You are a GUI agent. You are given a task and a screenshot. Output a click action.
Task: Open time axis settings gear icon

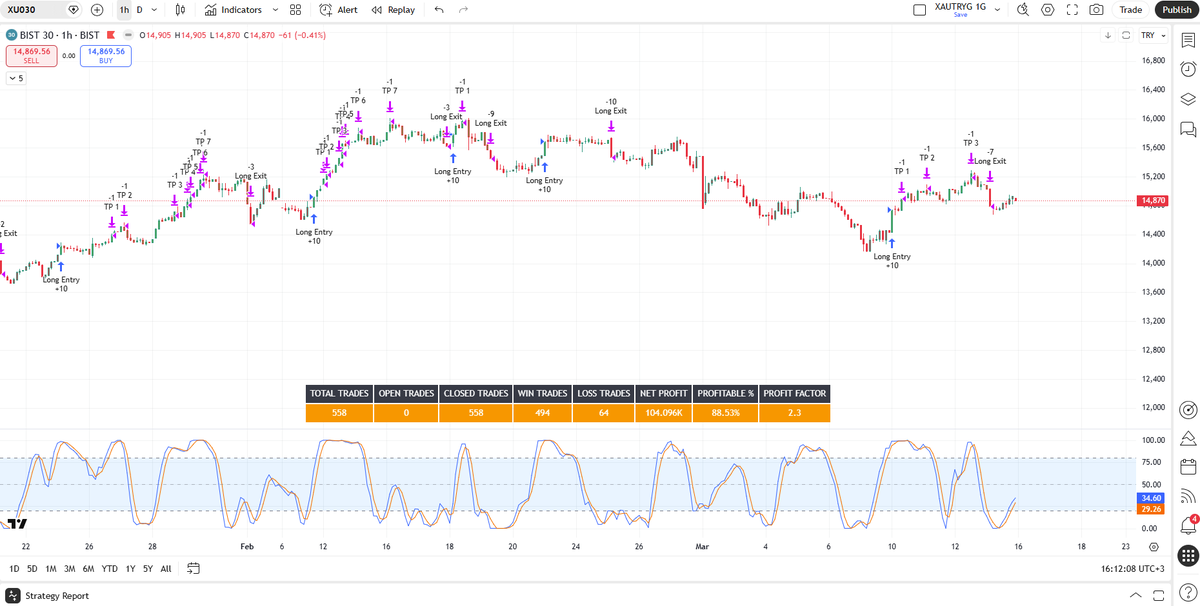(1154, 547)
